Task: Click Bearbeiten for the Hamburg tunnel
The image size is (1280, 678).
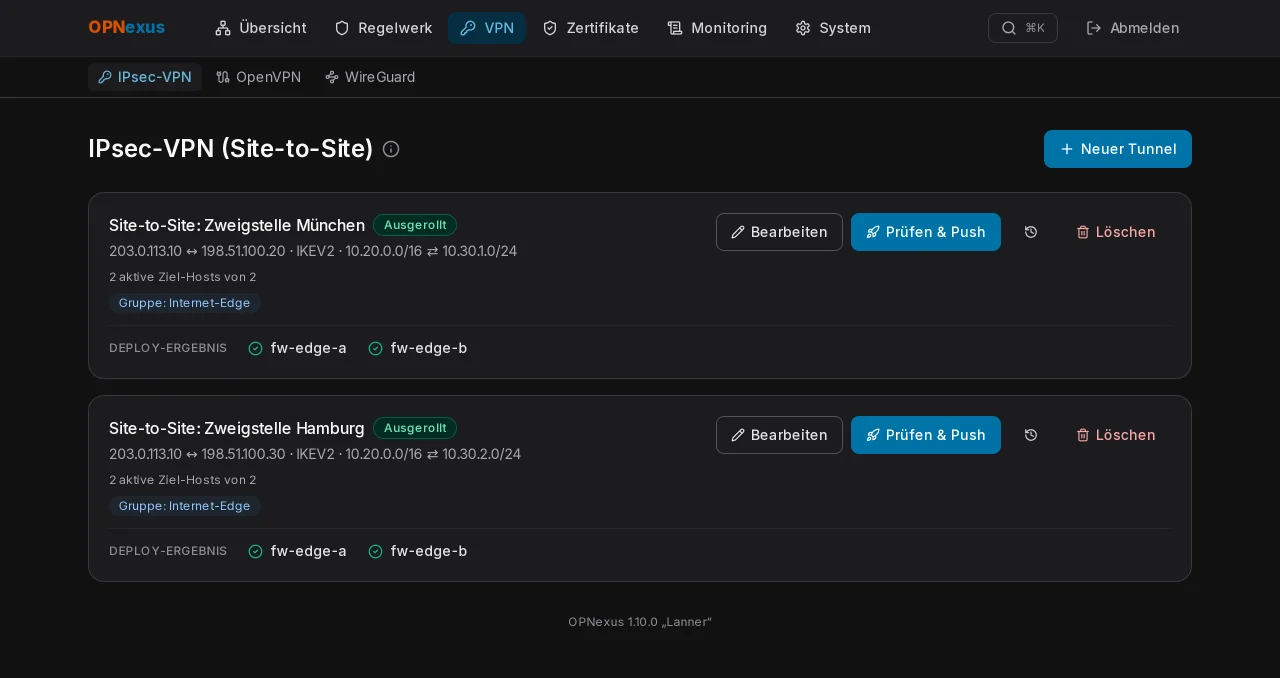Action: [779, 435]
